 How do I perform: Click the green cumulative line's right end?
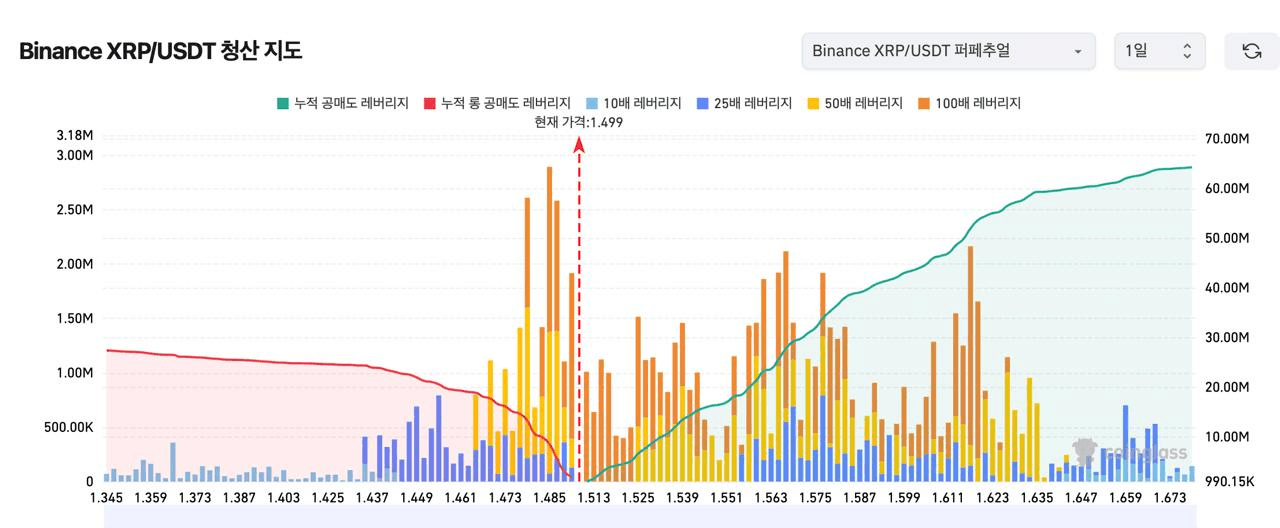(x=1190, y=168)
